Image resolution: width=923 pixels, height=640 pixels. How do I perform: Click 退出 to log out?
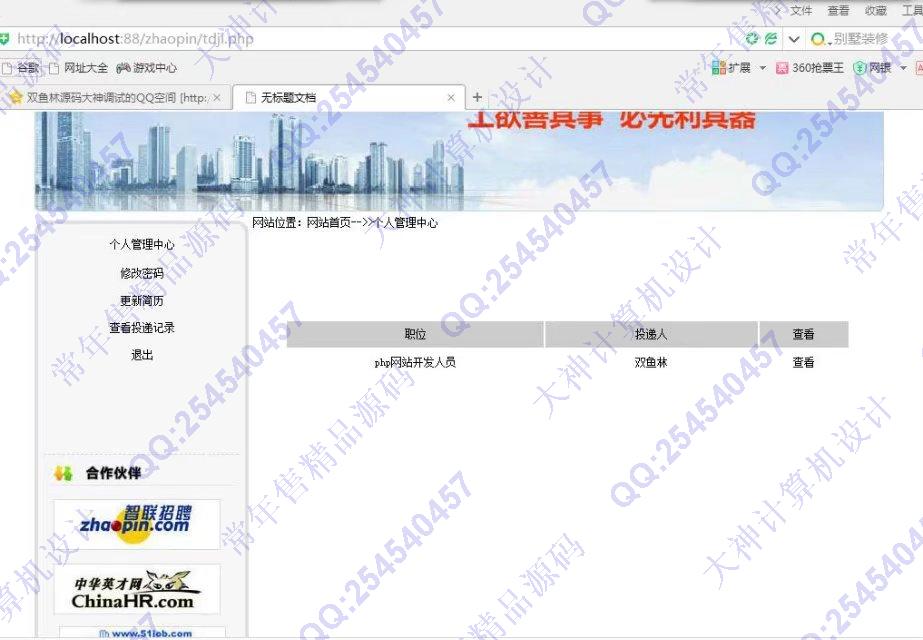142,355
